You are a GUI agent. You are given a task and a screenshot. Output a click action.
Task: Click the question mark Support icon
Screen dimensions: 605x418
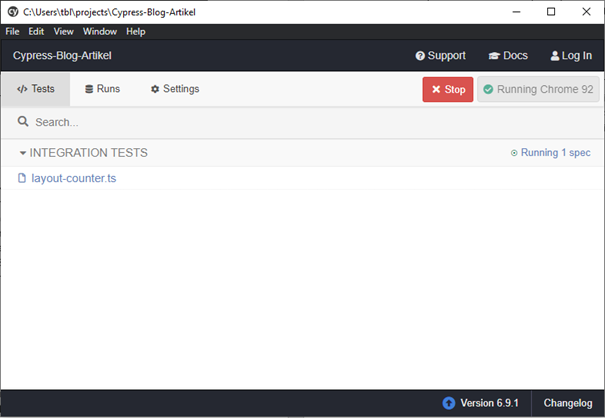pyautogui.click(x=420, y=56)
